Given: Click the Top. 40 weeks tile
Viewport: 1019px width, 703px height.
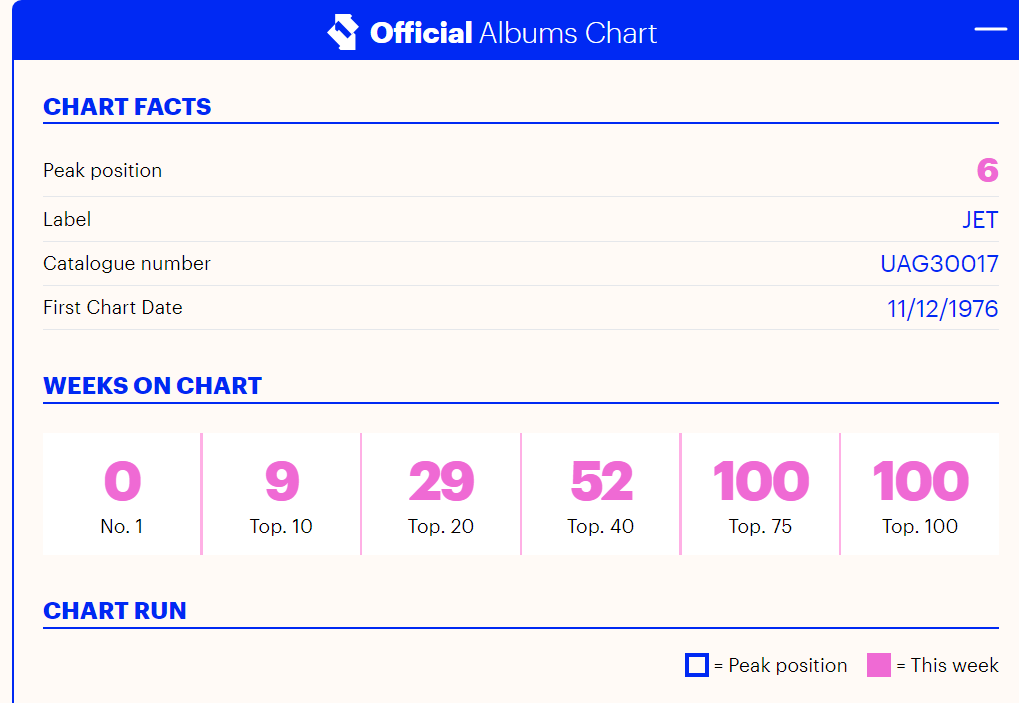Looking at the screenshot, I should [601, 494].
